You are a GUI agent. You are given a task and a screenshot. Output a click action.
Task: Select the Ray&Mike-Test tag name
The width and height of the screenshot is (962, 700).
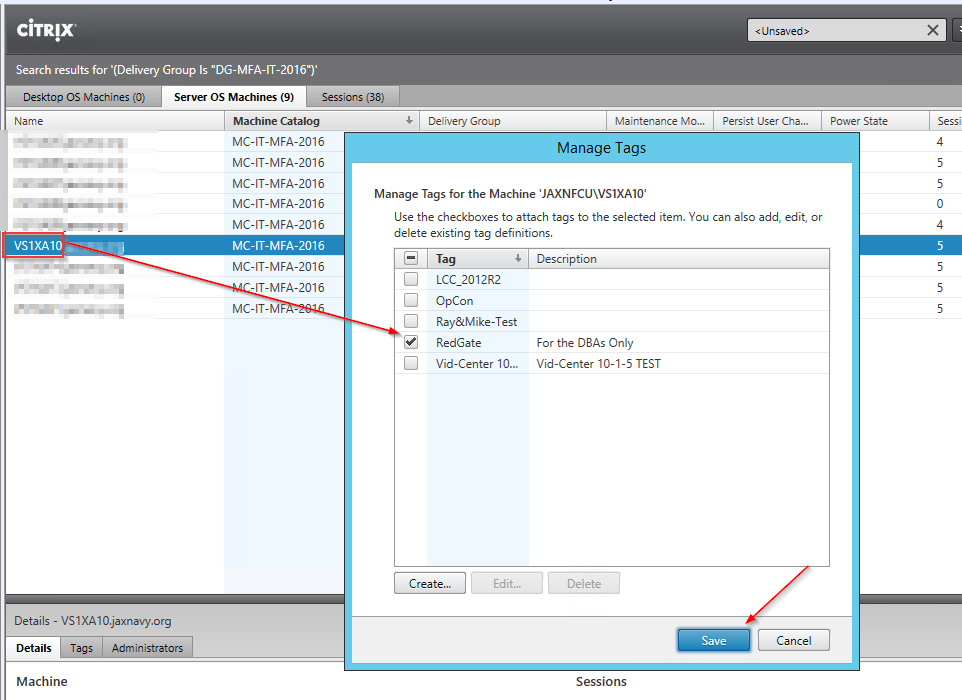point(477,321)
